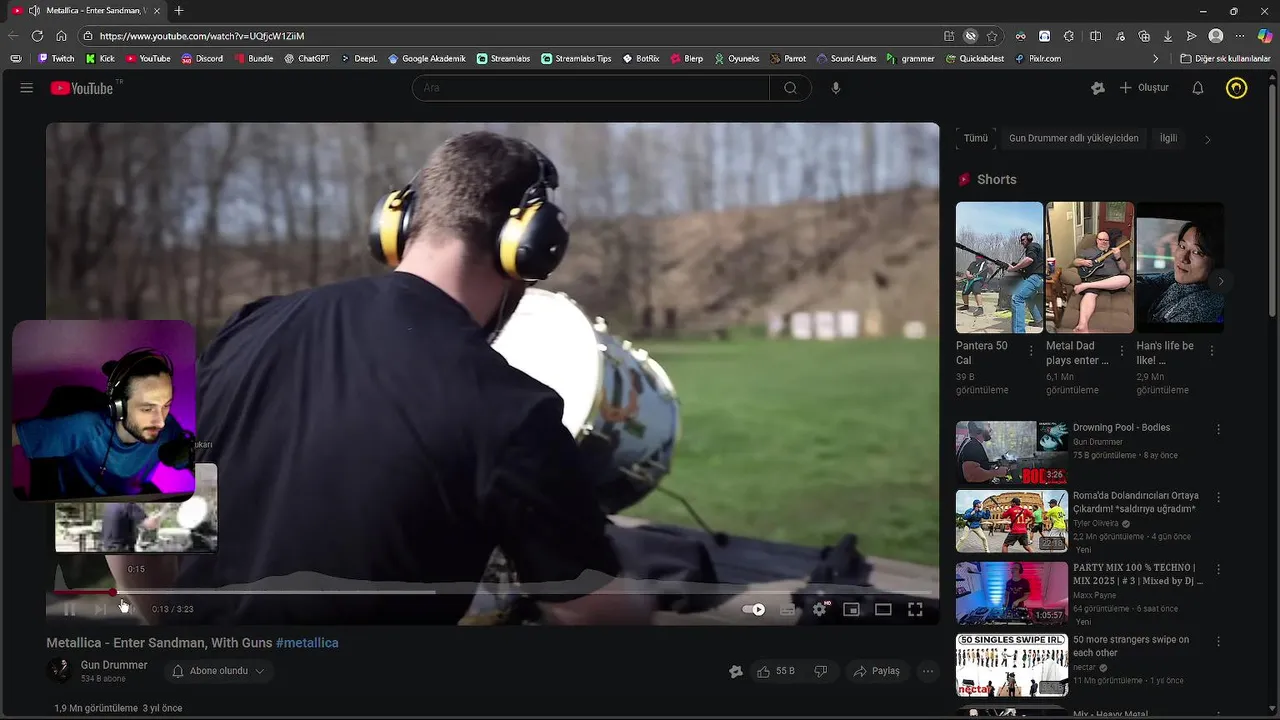The image size is (1280, 720).
Task: Open 50 more strangers swipe video
Action: pyautogui.click(x=1012, y=665)
